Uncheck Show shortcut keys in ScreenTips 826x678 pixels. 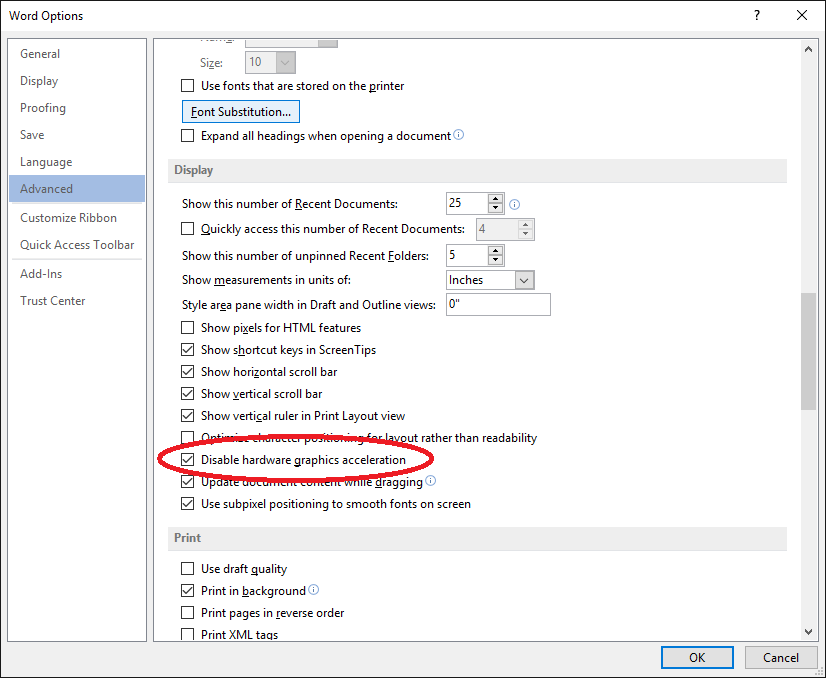(x=188, y=349)
